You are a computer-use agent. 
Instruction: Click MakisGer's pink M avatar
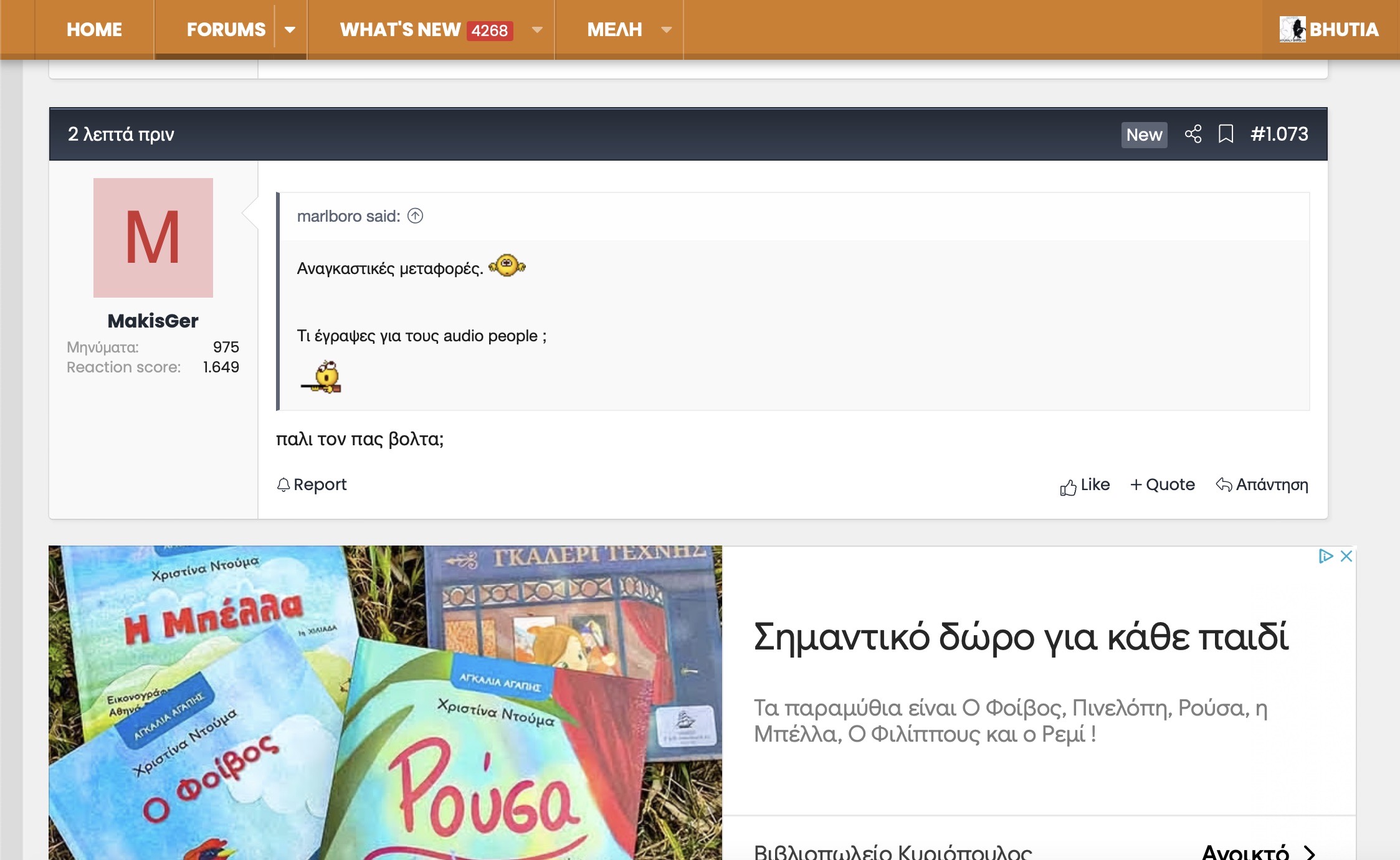153,237
